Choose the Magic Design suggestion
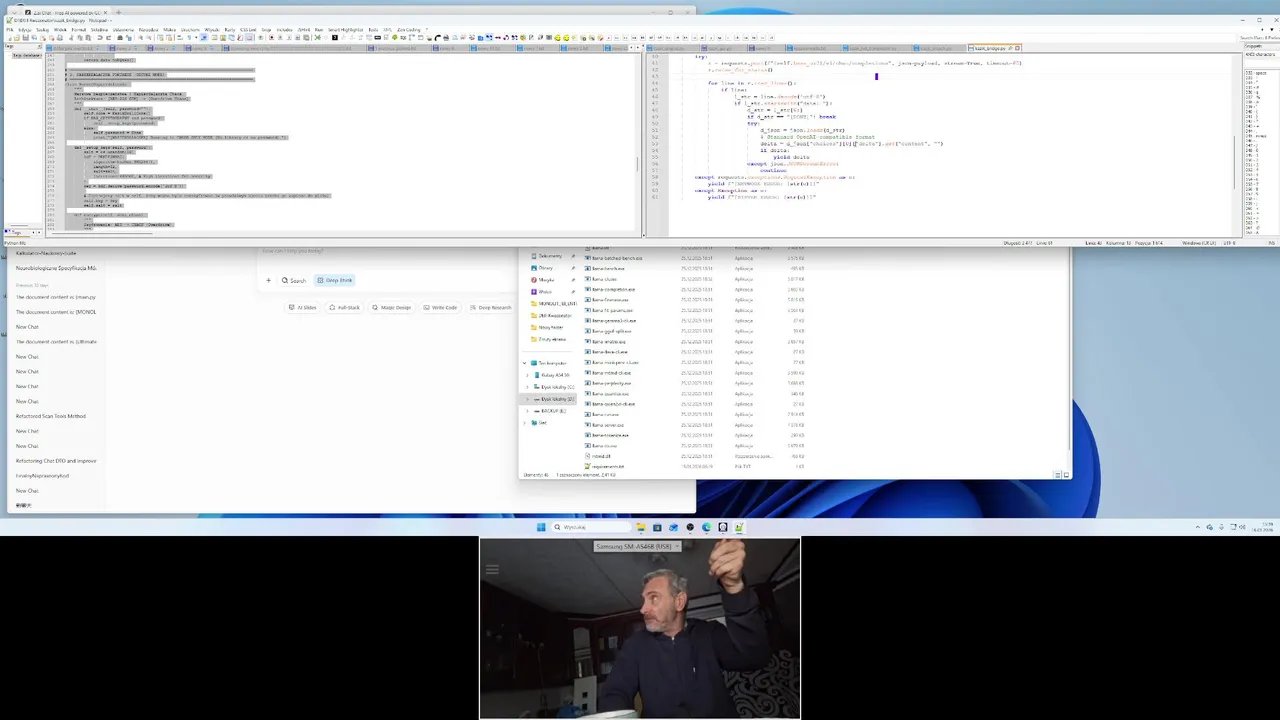Screen dimensions: 1280x720 [391, 307]
